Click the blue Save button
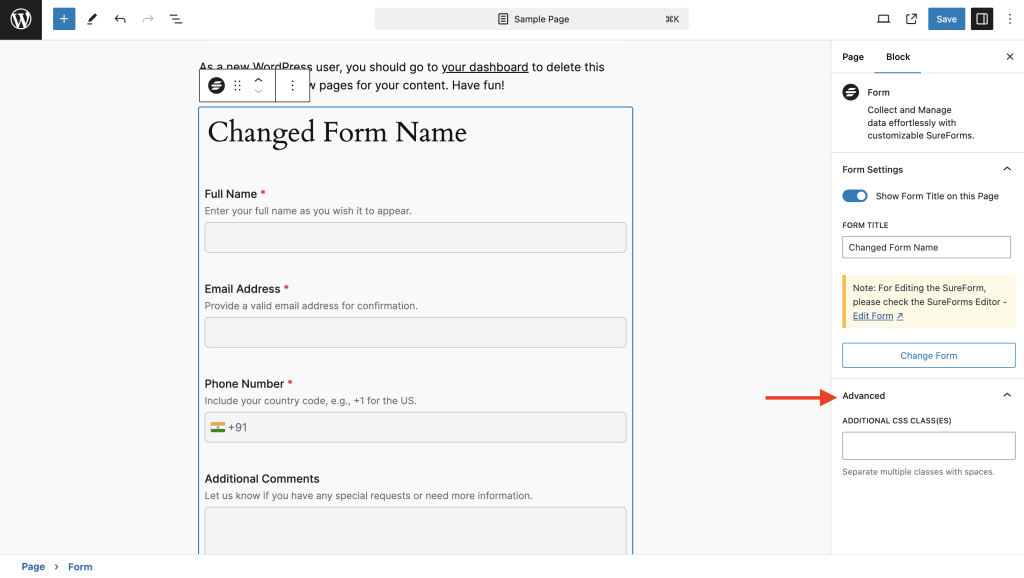Screen dimensions: 1024x578 (x=946, y=19)
